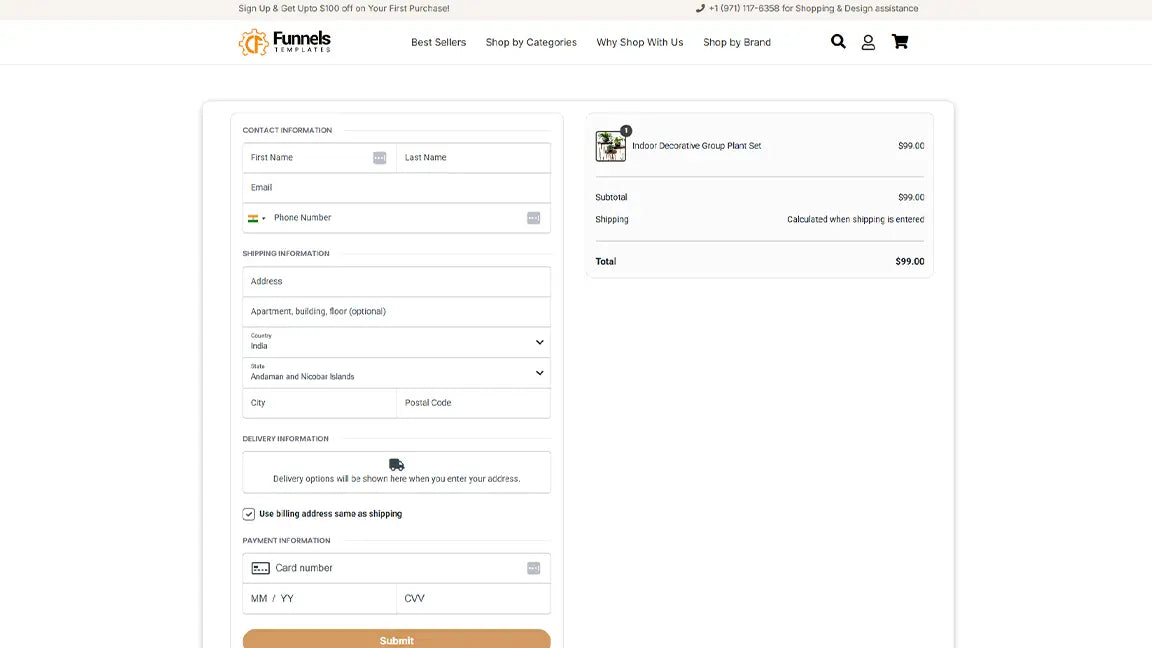Screen dimensions: 1152x648
Task: Click the credit card icon beside Card number
Action: tap(261, 568)
